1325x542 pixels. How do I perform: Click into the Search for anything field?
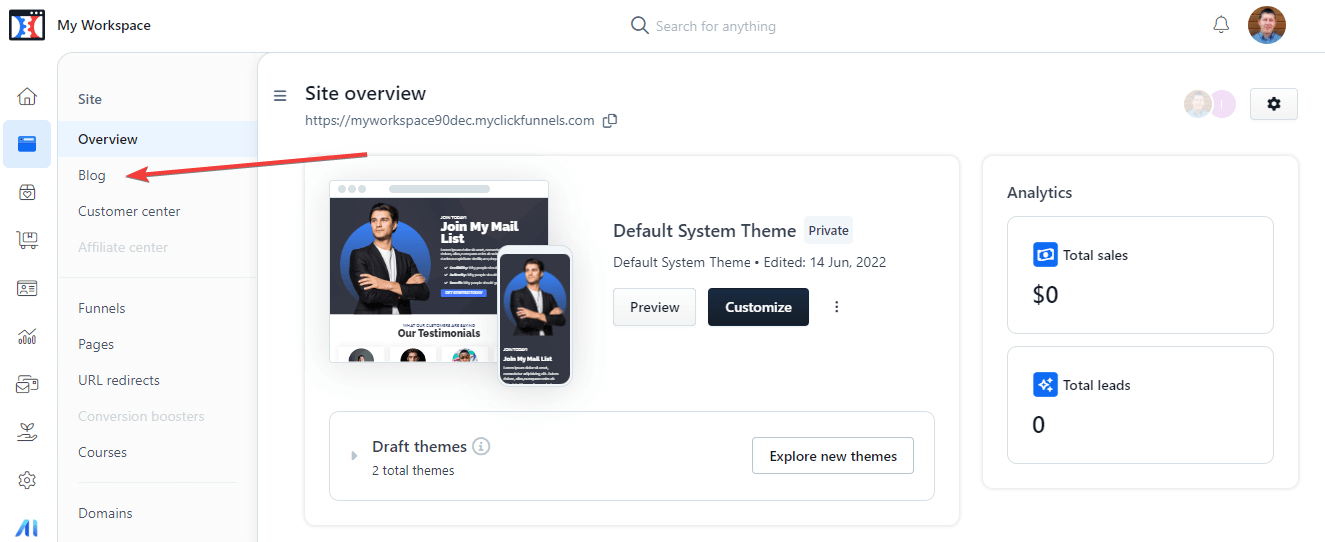[x=715, y=26]
